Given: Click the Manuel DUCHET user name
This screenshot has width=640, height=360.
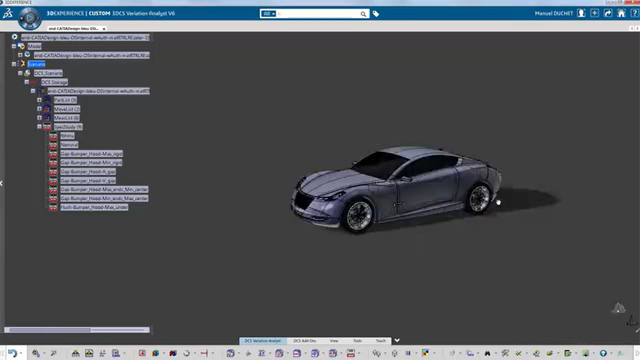Looking at the screenshot, I should tap(554, 13).
